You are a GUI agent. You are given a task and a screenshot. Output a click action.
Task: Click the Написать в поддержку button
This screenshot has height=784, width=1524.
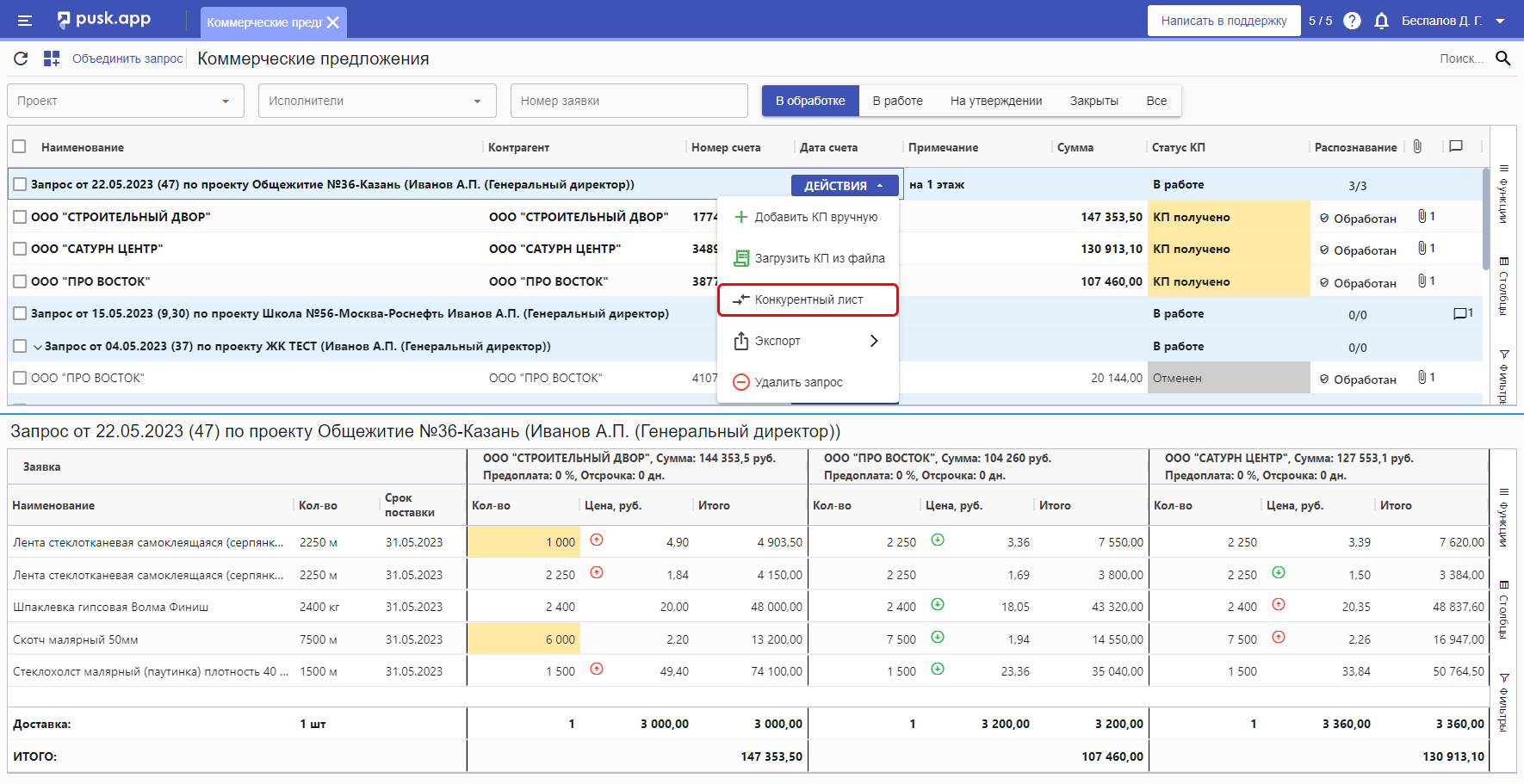(x=1224, y=21)
